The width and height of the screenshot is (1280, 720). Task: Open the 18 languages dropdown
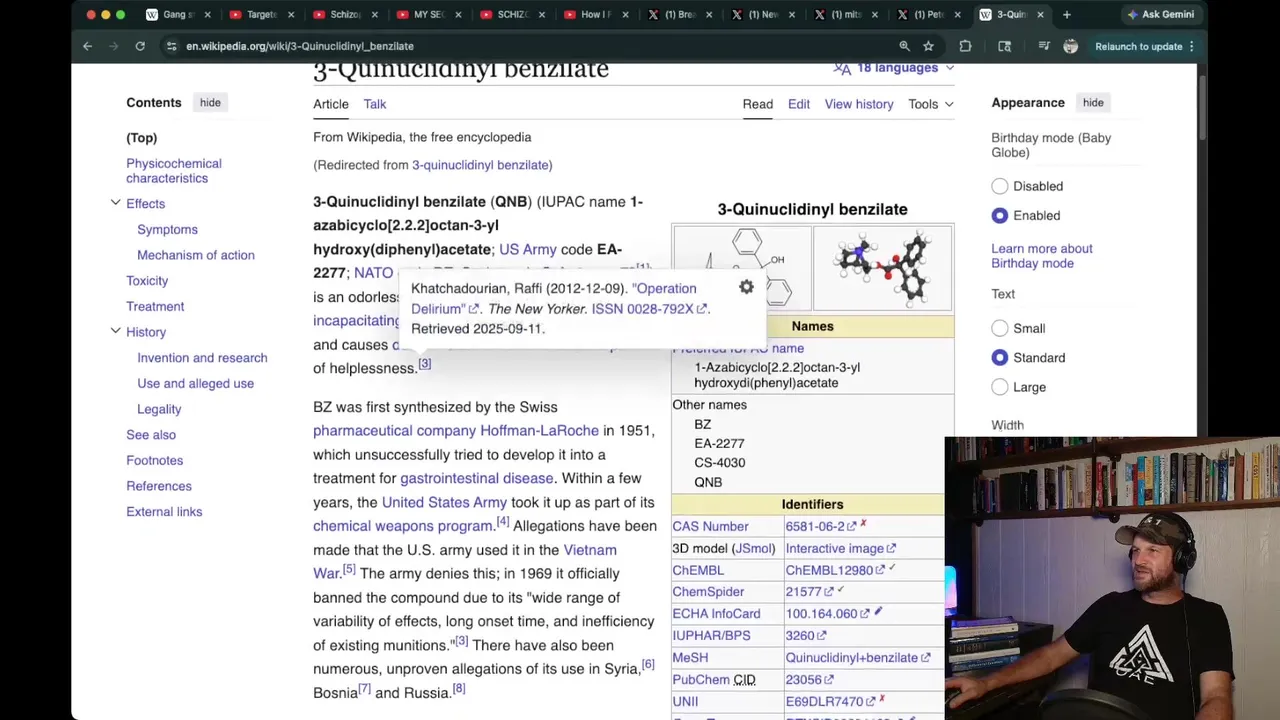click(x=894, y=68)
